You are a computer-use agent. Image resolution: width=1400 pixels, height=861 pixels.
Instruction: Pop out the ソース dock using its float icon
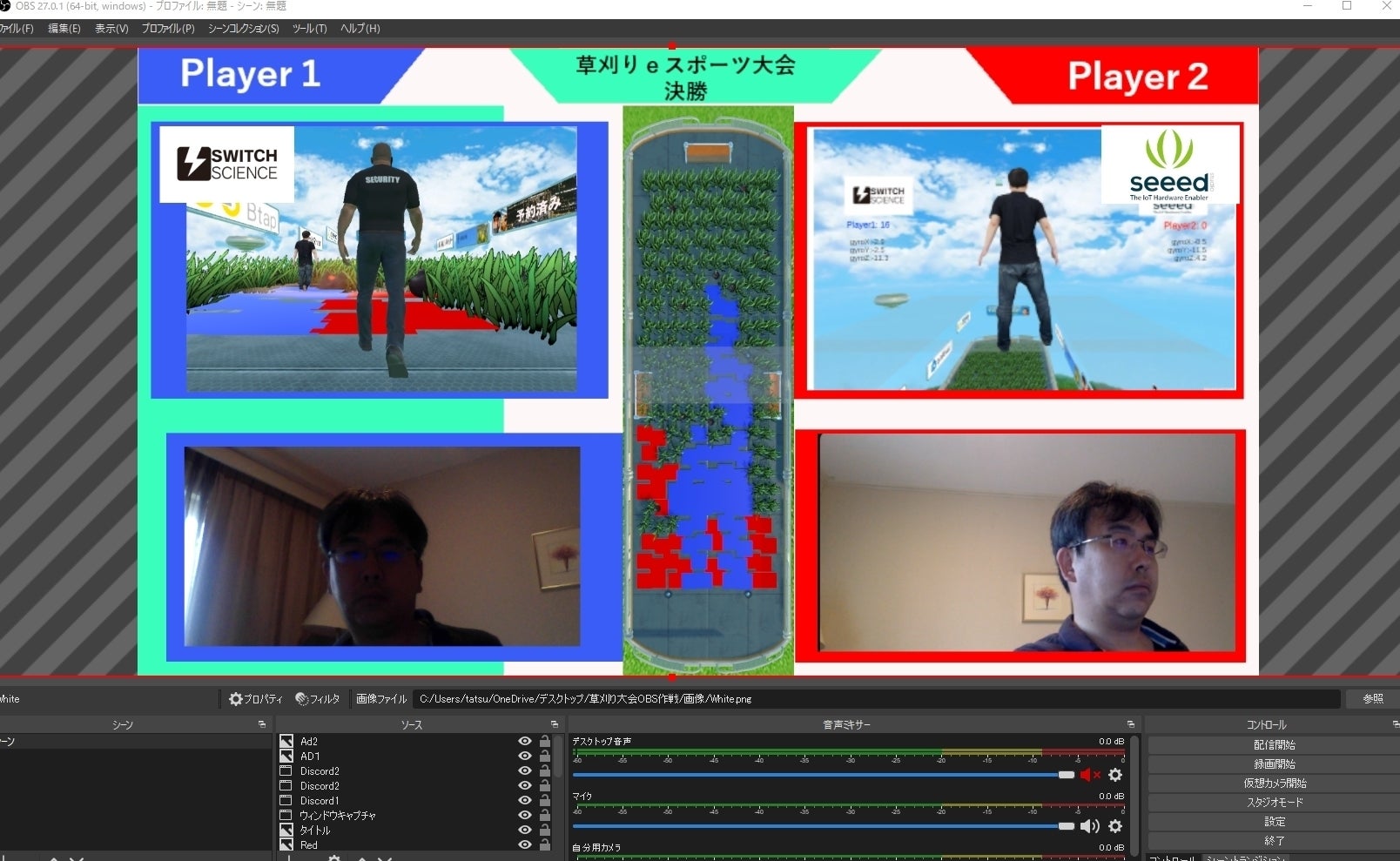click(555, 724)
